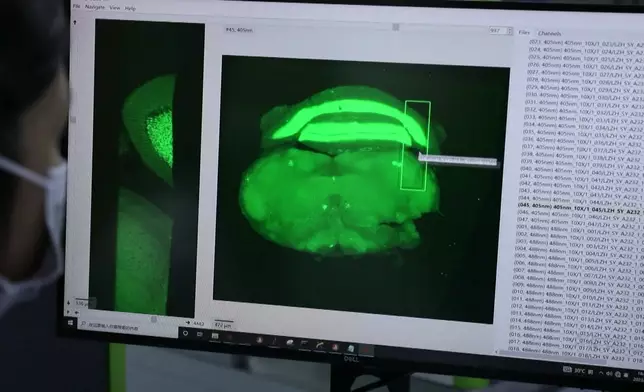The width and height of the screenshot is (644, 392).
Task: Switch to the Files tab
Action: pos(524,32)
